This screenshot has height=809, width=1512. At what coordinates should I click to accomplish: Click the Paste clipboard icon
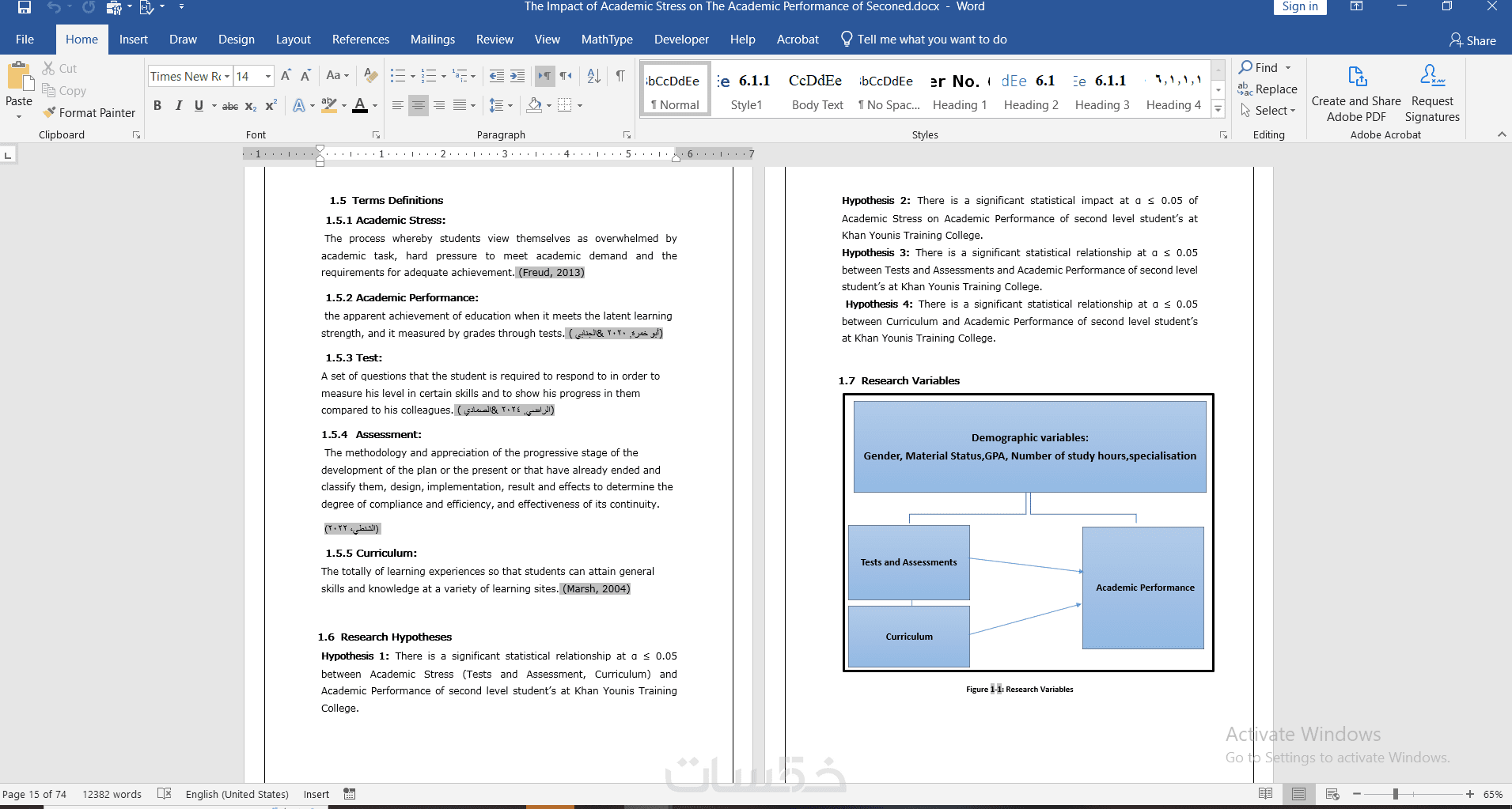(19, 77)
